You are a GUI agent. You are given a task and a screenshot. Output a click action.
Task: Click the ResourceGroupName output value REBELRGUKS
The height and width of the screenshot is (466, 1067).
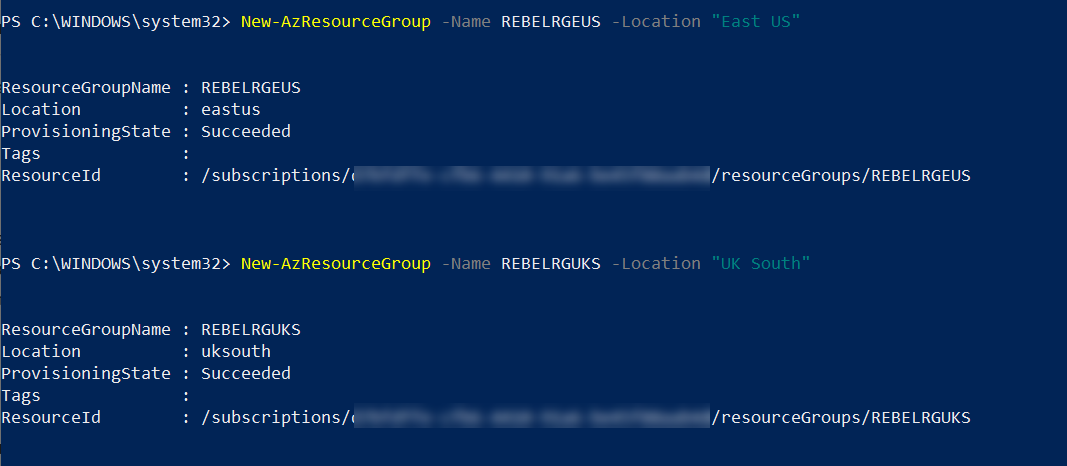[x=250, y=329]
